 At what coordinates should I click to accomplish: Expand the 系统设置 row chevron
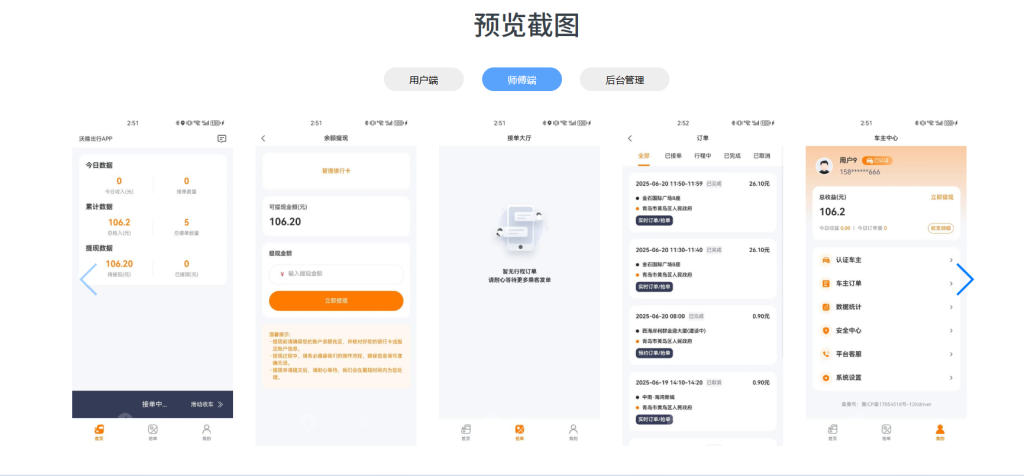pyautogui.click(x=950, y=377)
